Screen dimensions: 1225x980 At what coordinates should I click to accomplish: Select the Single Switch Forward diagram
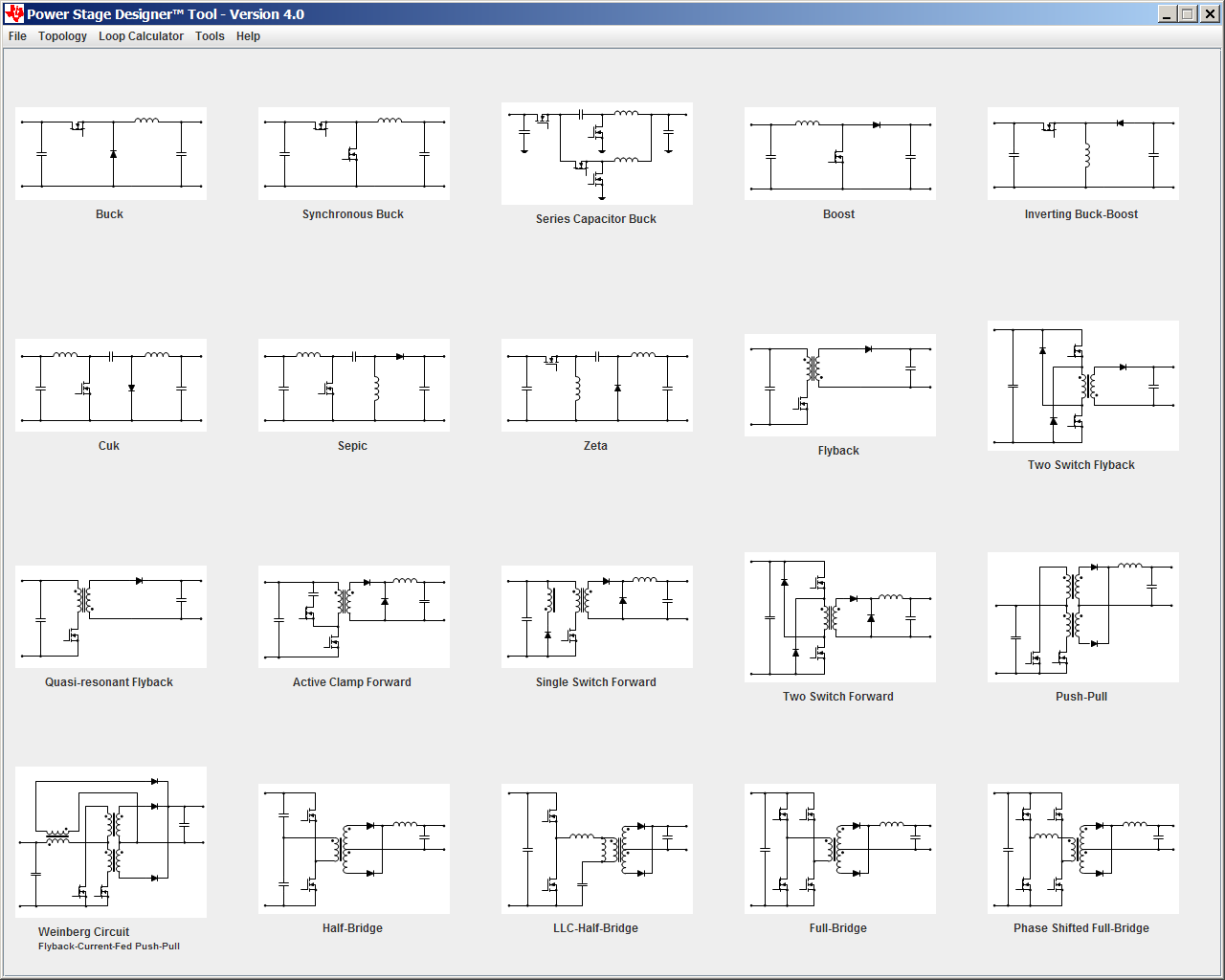click(597, 616)
